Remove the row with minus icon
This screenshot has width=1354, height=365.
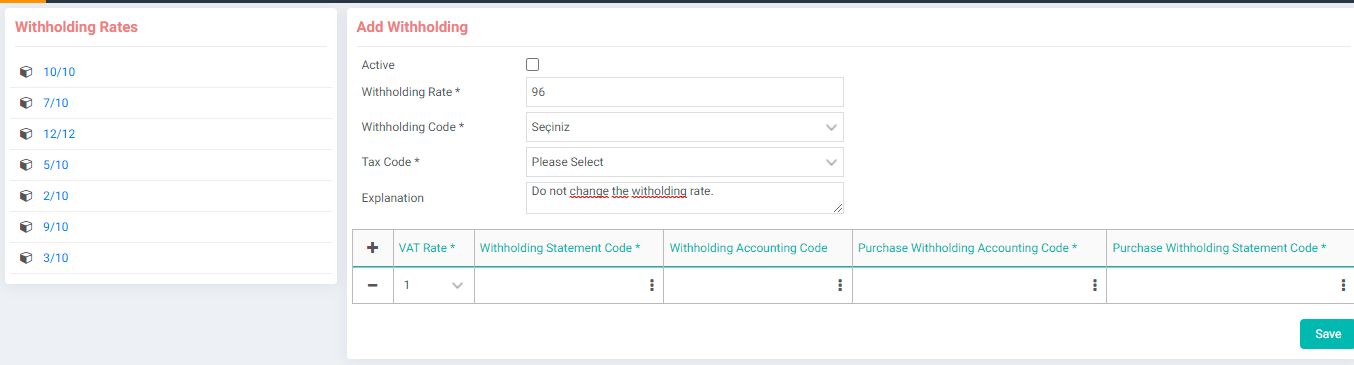373,285
